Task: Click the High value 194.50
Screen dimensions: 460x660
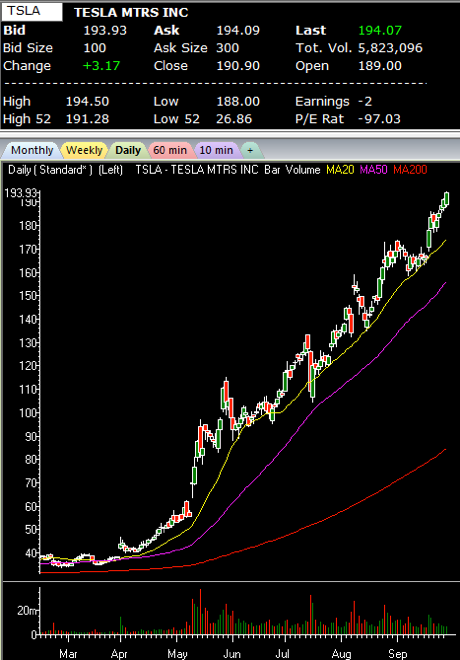Action: (x=88, y=101)
